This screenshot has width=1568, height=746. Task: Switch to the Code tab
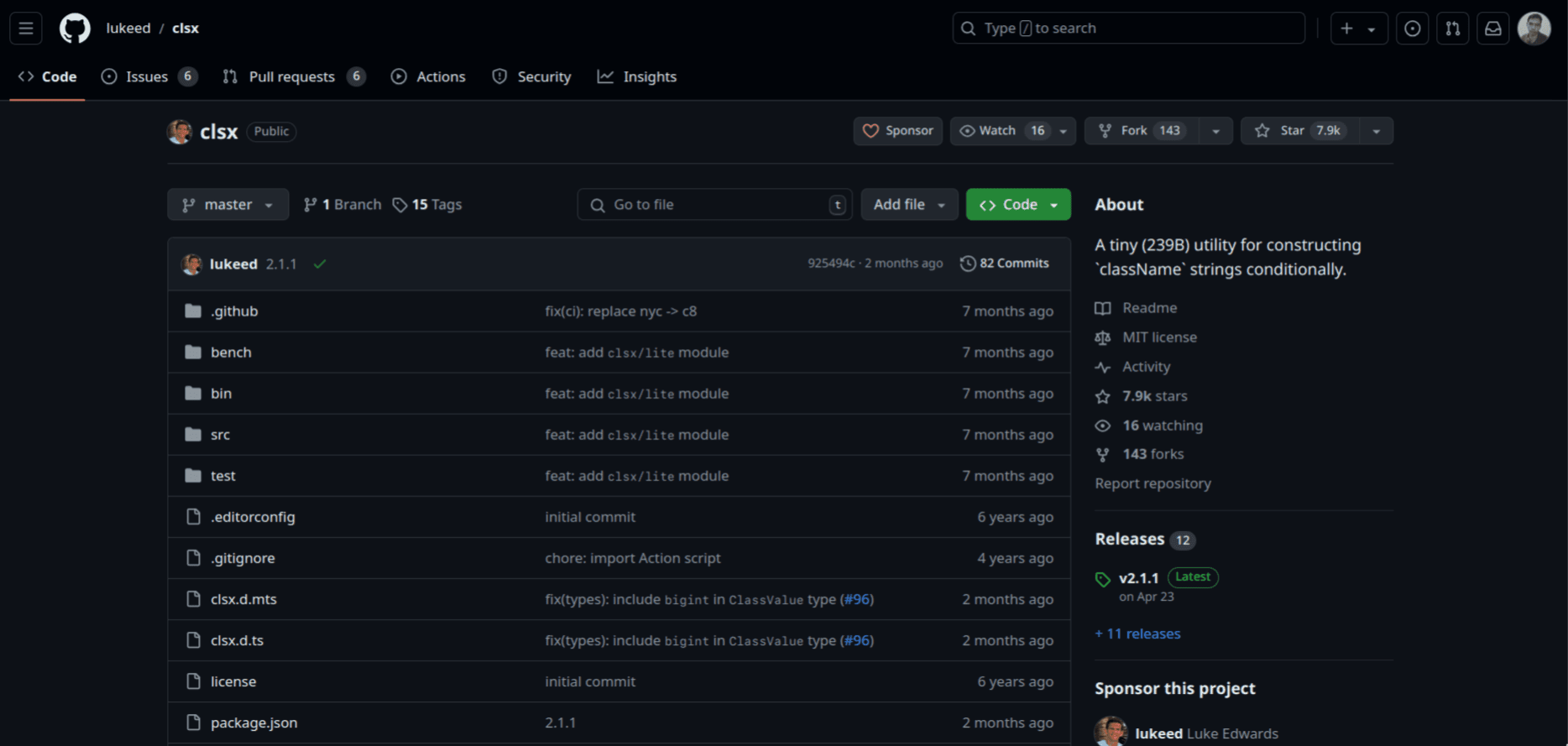(x=47, y=76)
